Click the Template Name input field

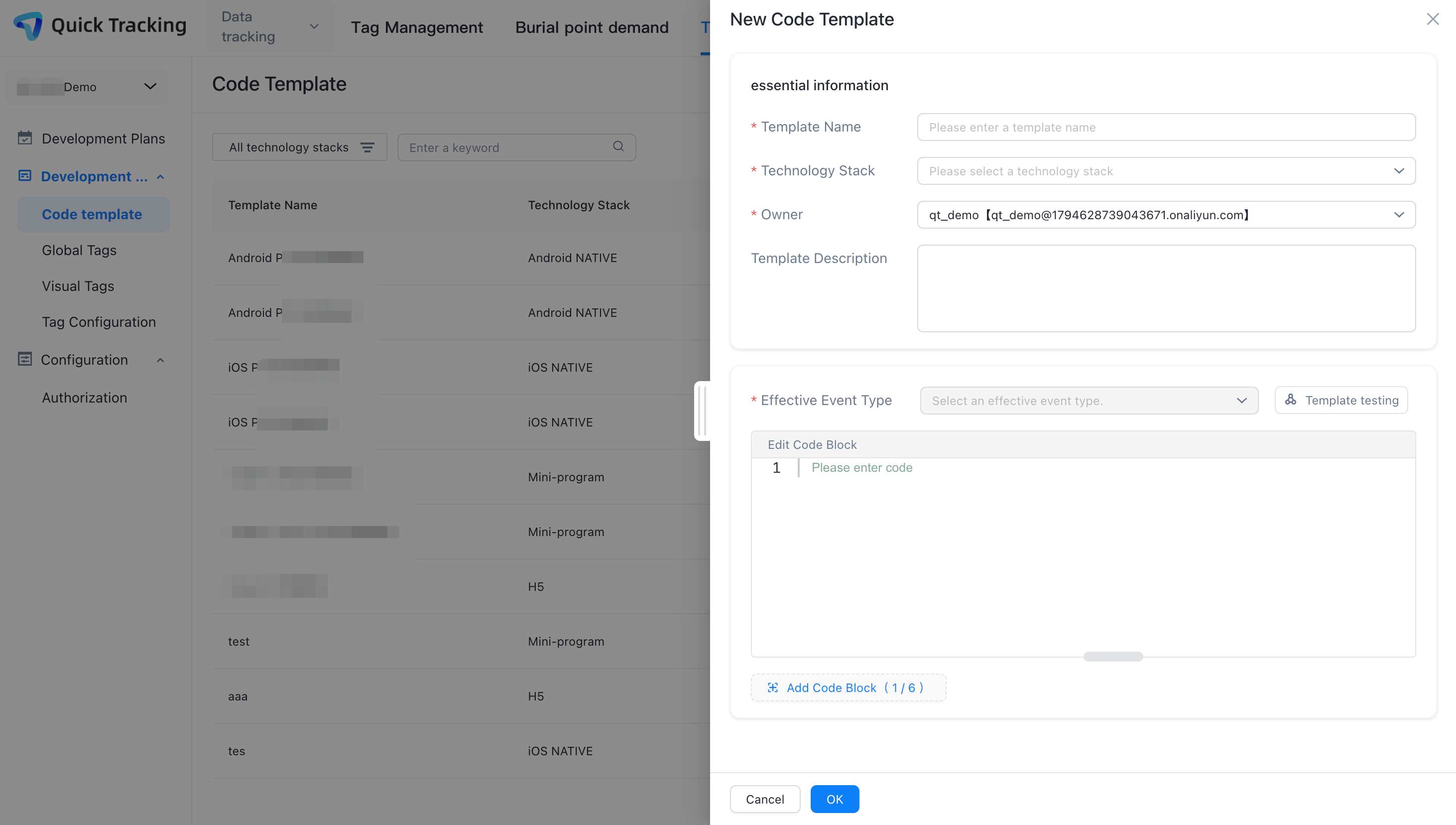click(1166, 128)
